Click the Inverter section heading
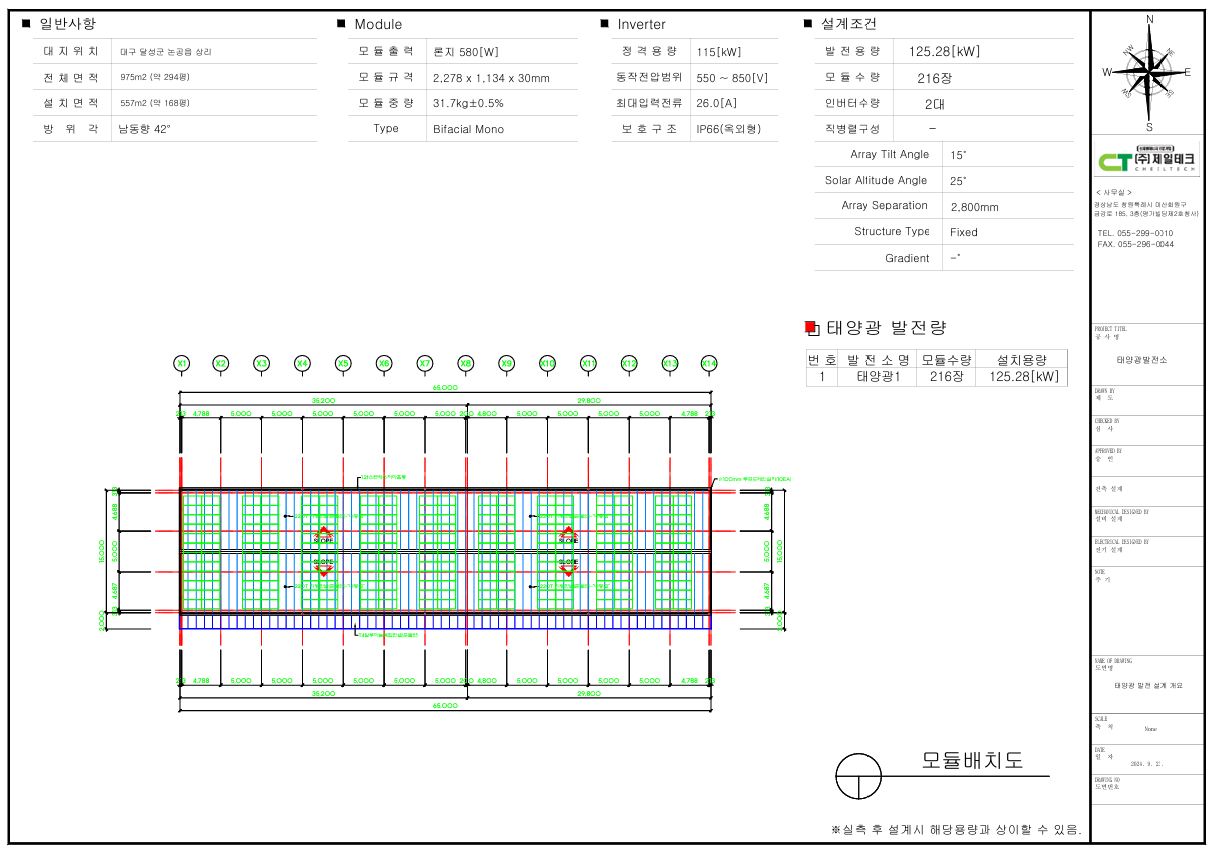 641,24
